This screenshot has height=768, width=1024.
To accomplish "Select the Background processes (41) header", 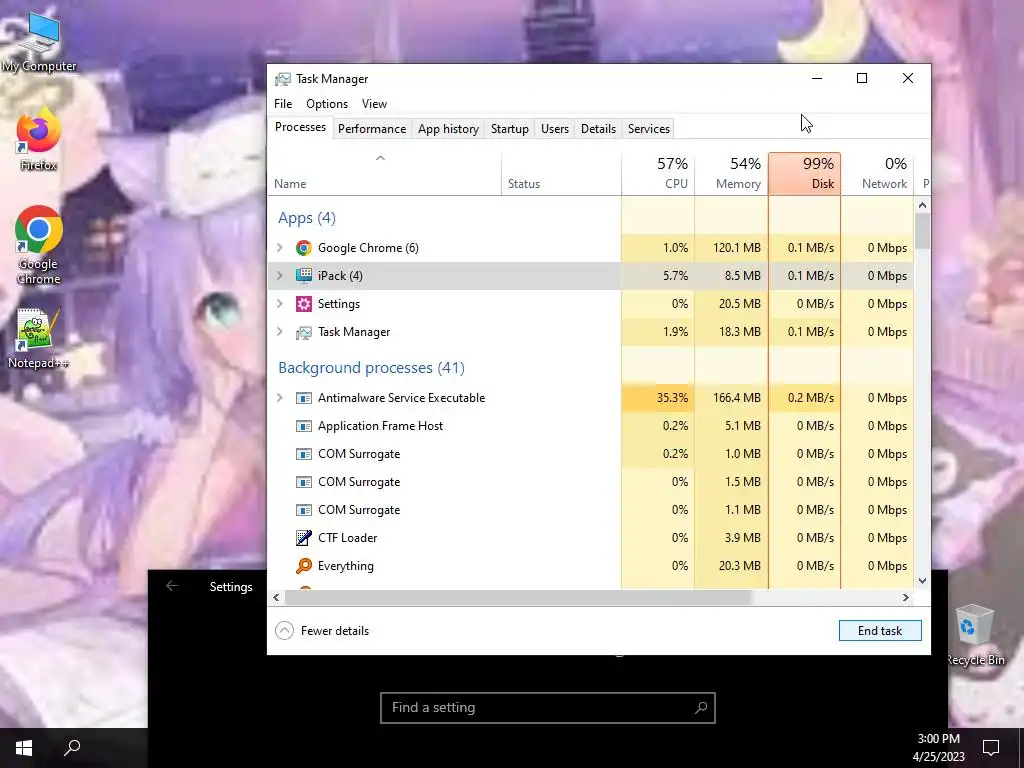I will click(372, 368).
